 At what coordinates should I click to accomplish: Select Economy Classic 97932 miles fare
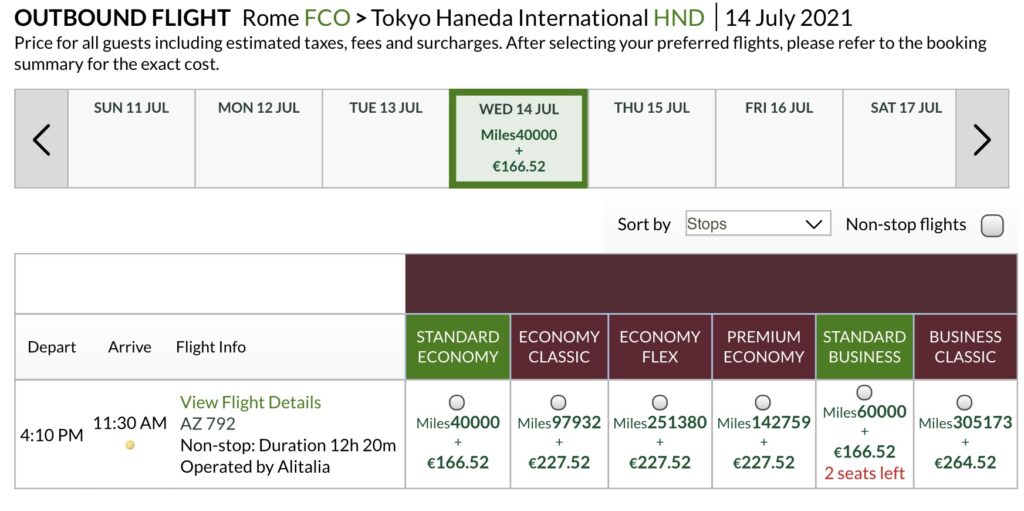coord(559,402)
